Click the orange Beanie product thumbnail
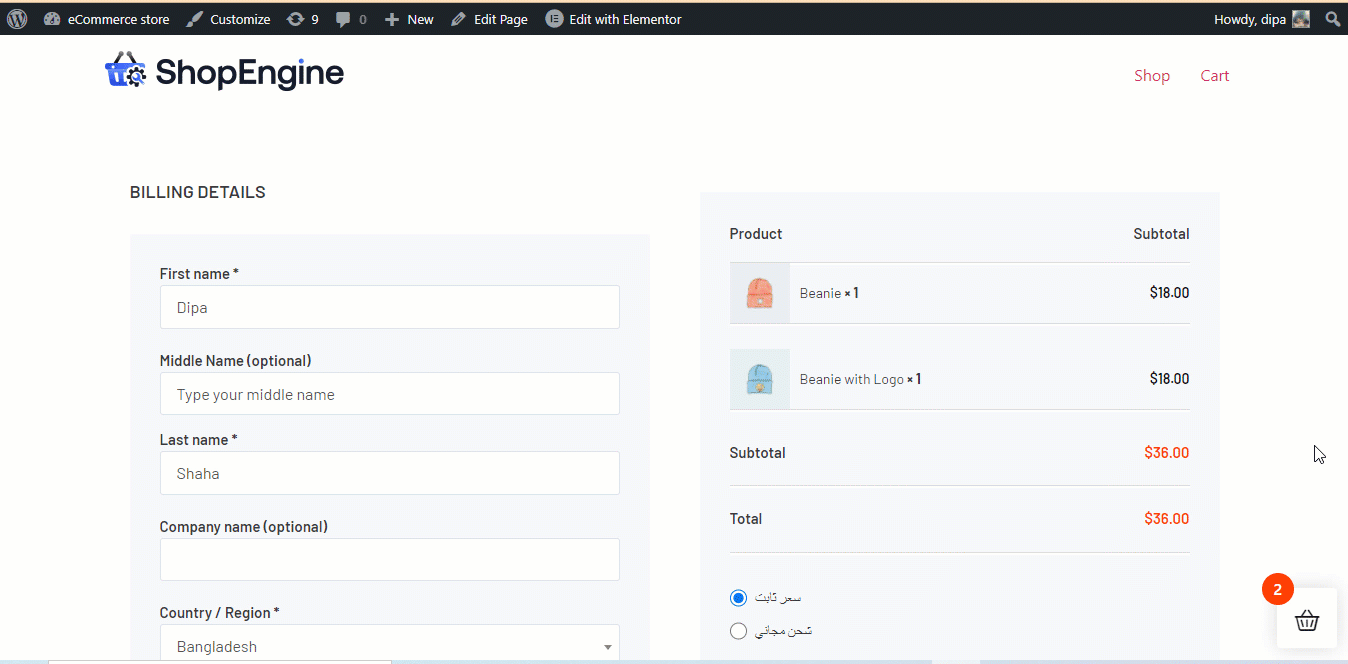This screenshot has width=1348, height=664. tap(760, 293)
